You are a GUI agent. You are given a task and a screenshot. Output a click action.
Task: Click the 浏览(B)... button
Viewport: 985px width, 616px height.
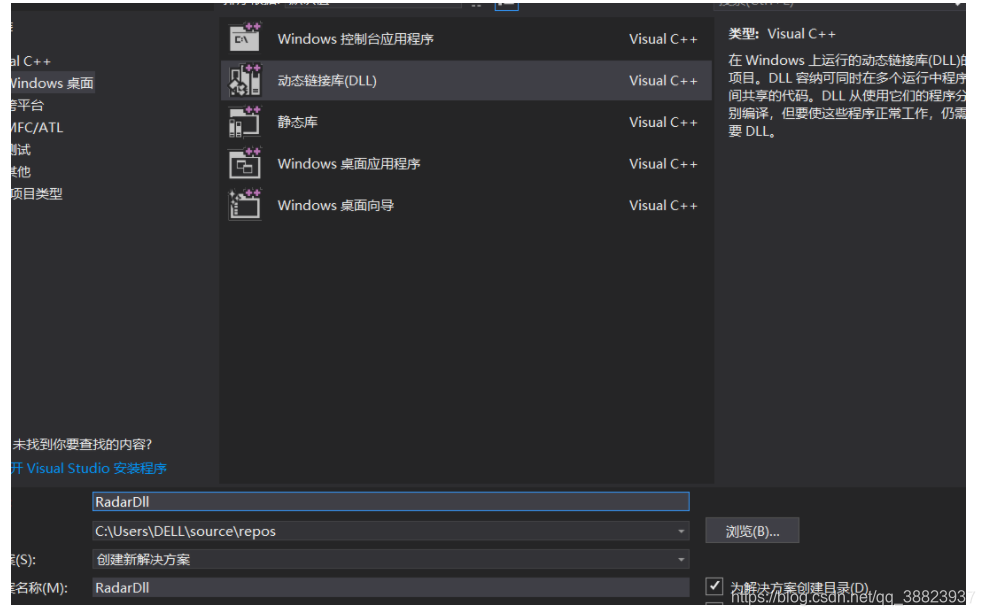click(752, 531)
